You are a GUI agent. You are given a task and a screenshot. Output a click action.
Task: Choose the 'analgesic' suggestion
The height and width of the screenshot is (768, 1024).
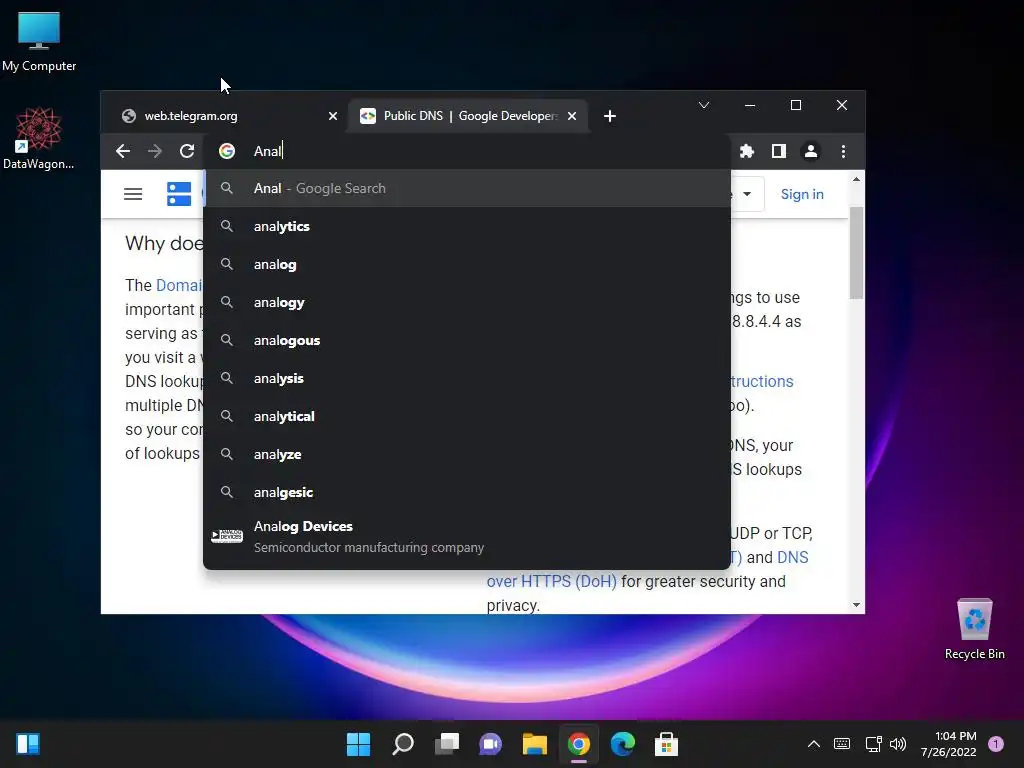point(467,492)
